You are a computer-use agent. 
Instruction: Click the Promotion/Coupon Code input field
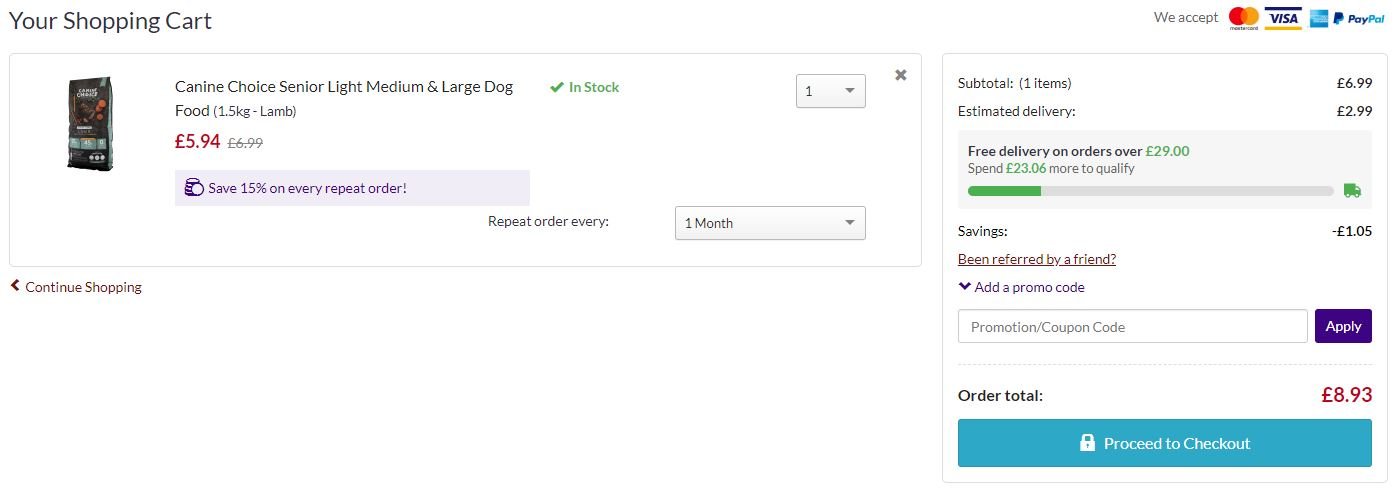click(x=1132, y=326)
